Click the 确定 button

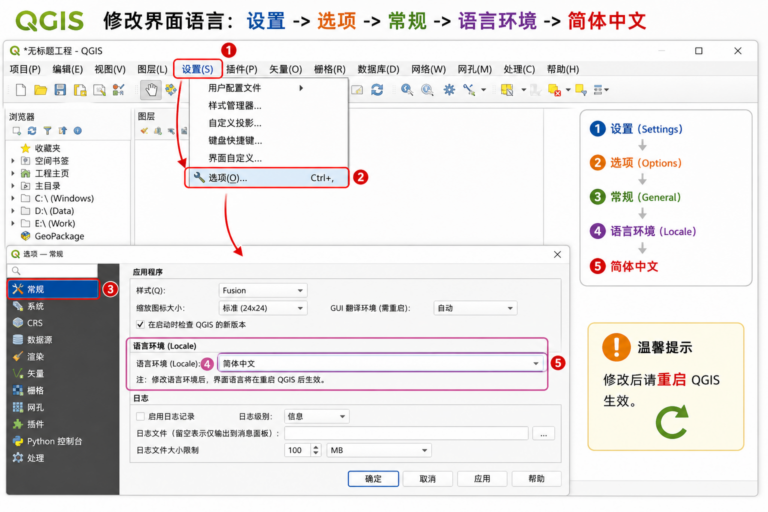click(373, 479)
